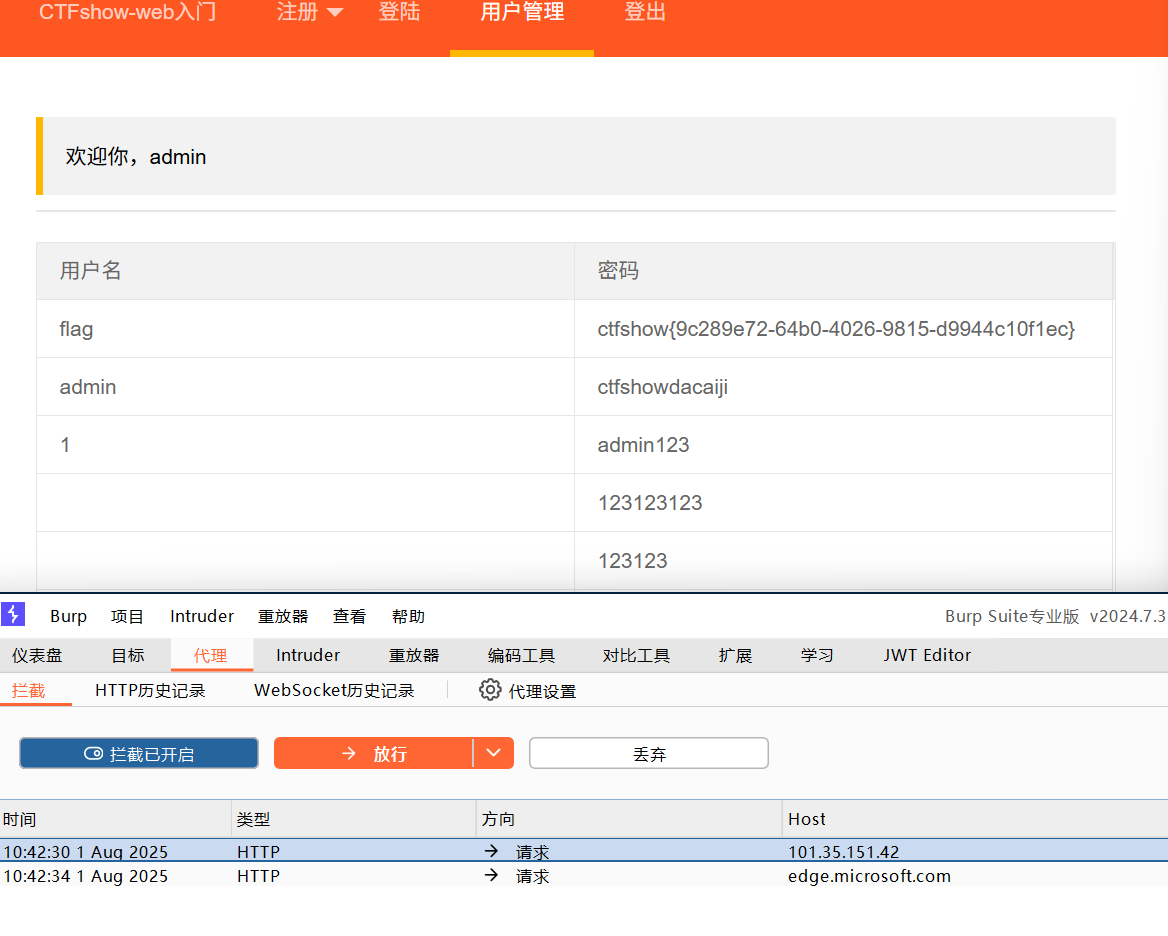Toggle the intercept enabled switch button
The height and width of the screenshot is (936, 1168).
coord(139,754)
